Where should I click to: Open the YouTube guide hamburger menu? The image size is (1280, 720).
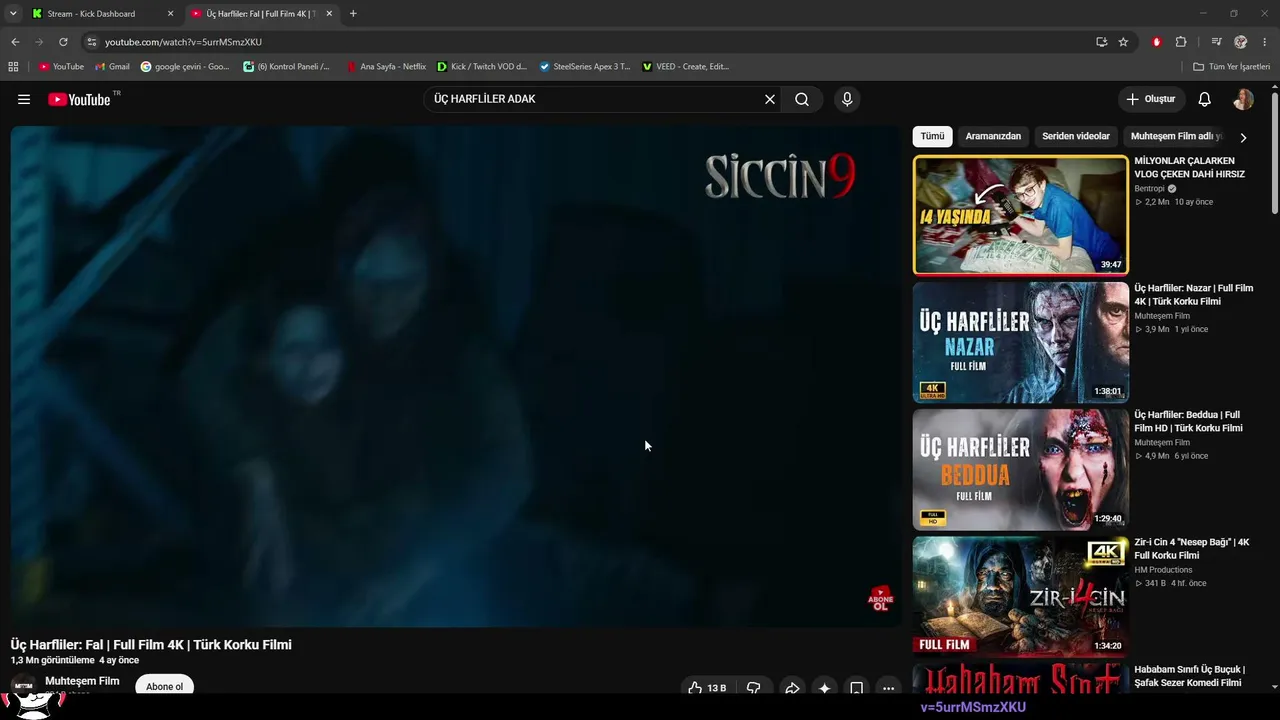pos(24,99)
